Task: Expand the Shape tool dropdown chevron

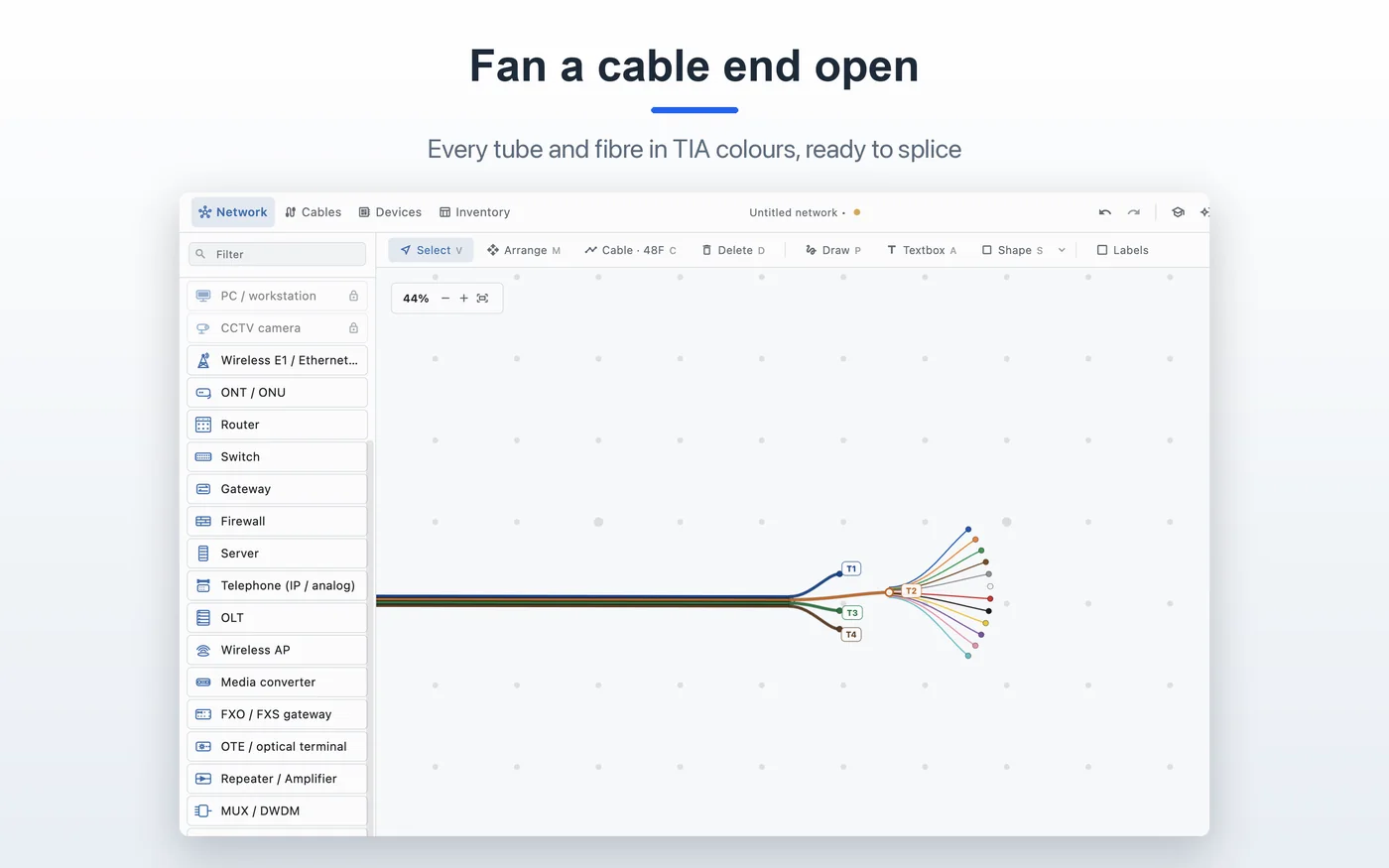Action: point(1062,250)
